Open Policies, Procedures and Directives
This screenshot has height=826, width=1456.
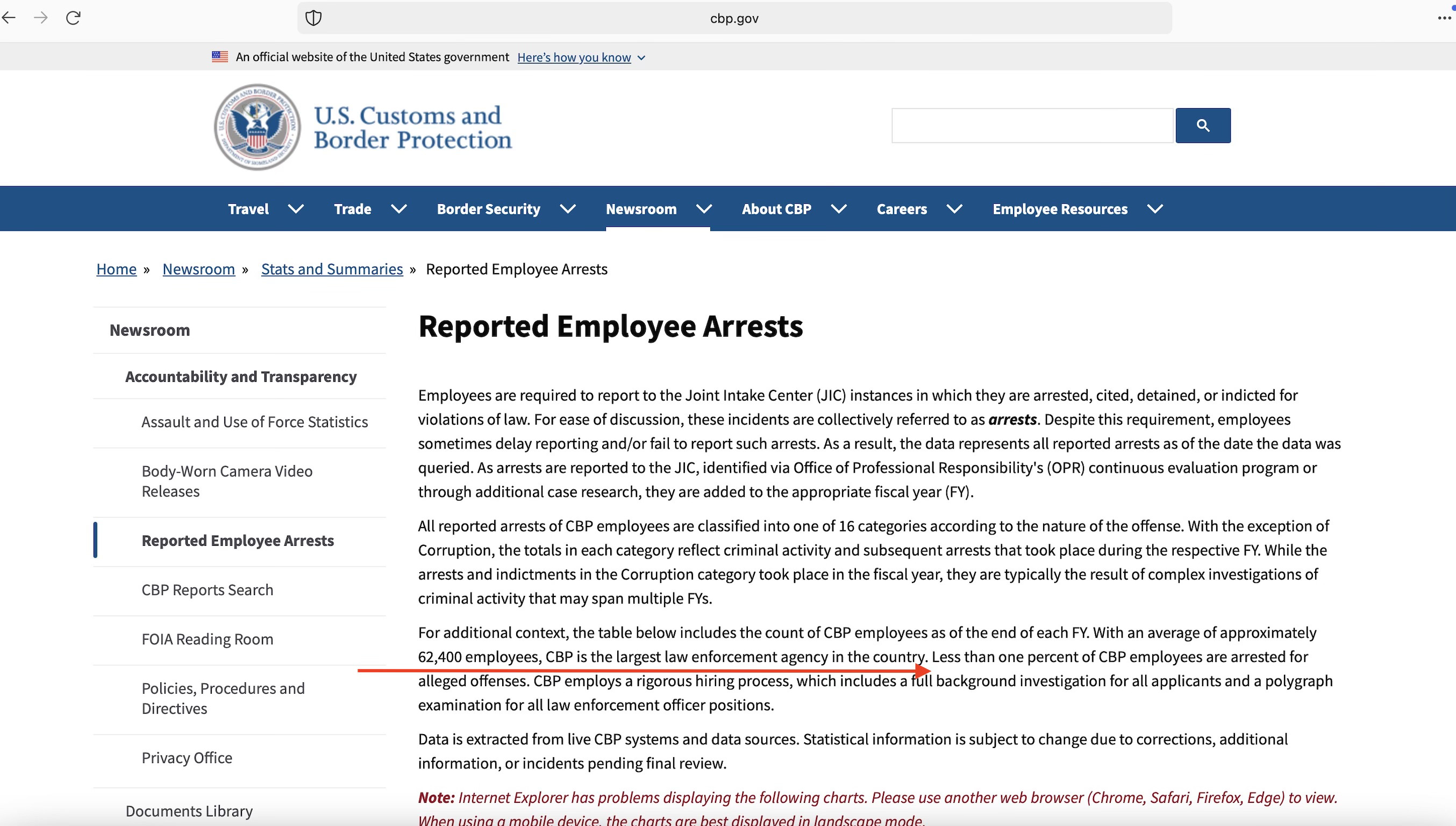point(224,699)
